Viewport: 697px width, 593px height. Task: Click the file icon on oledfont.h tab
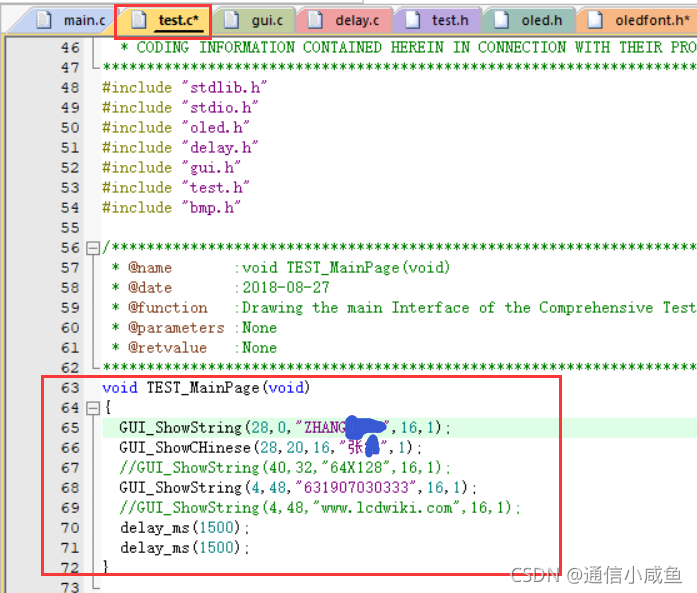pos(595,20)
